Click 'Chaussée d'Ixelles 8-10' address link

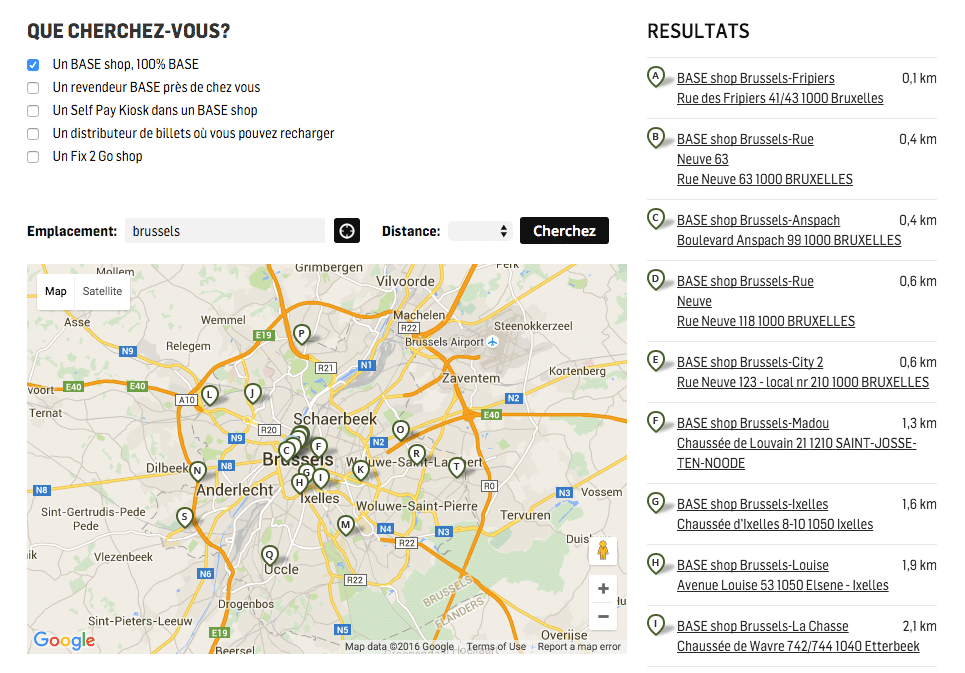pos(775,525)
